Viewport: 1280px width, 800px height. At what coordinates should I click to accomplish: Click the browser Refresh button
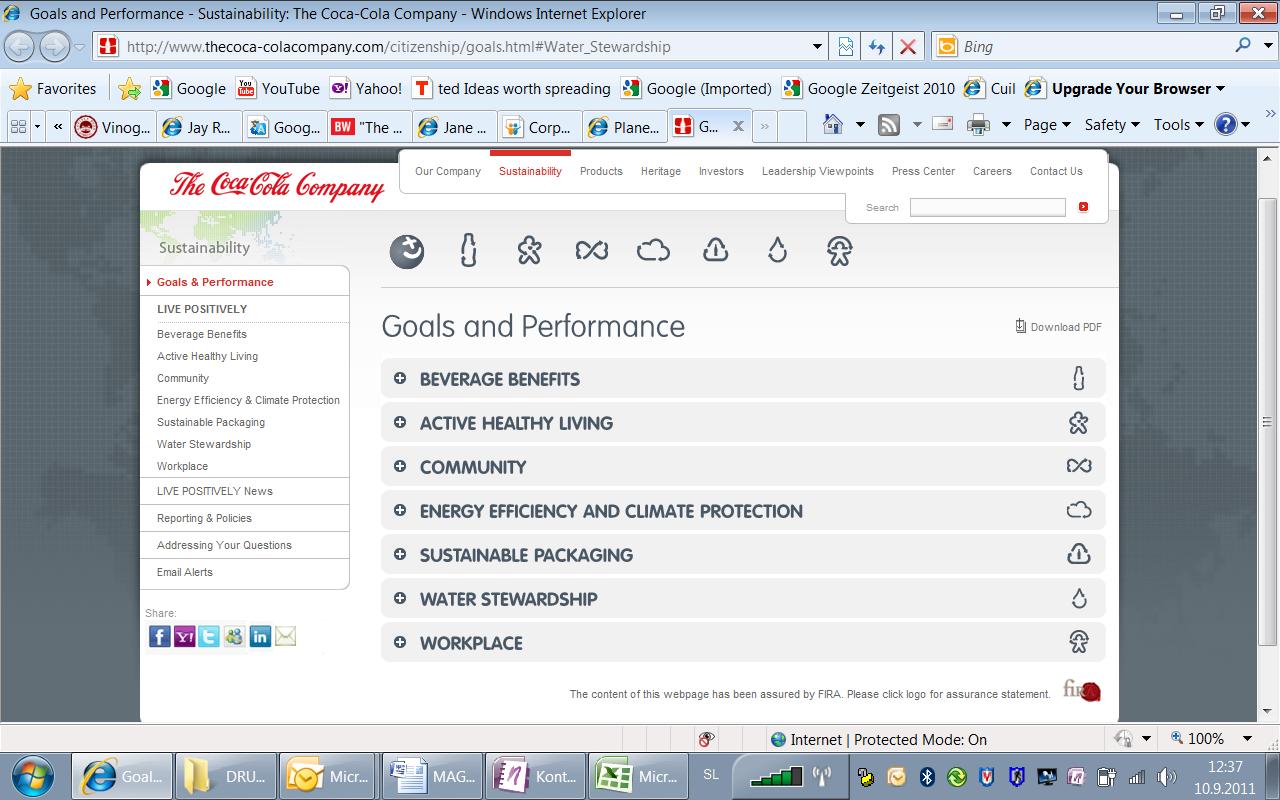pyautogui.click(x=877, y=46)
